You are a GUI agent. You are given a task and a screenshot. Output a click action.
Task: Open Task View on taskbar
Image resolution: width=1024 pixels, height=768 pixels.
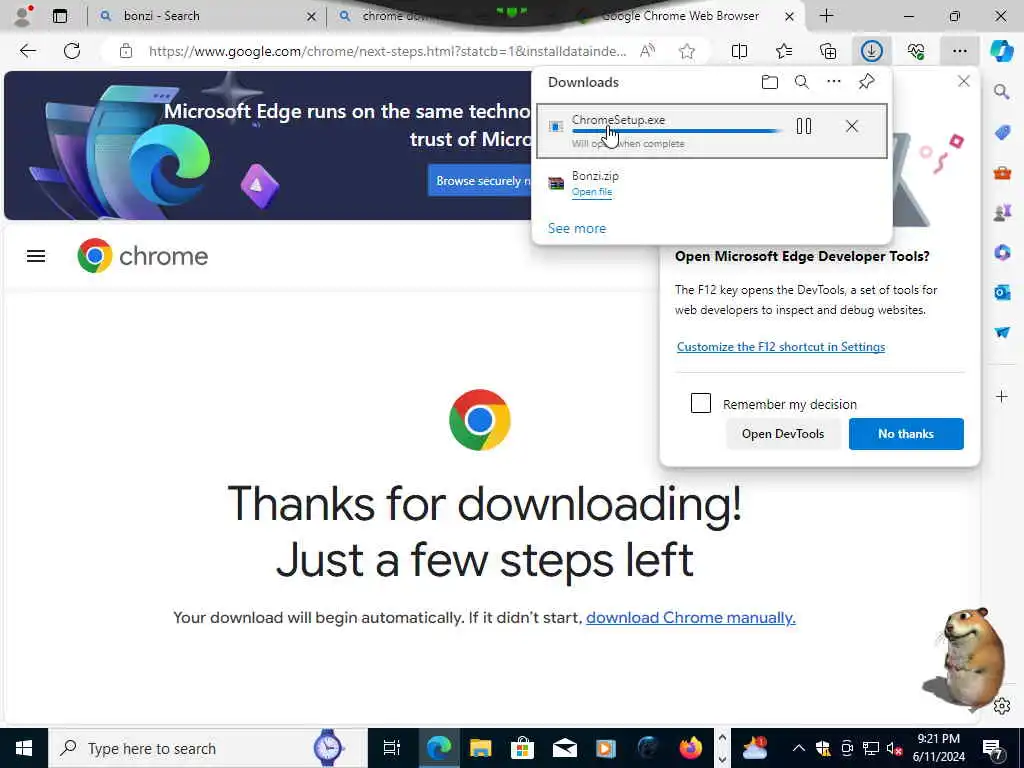tap(391, 748)
